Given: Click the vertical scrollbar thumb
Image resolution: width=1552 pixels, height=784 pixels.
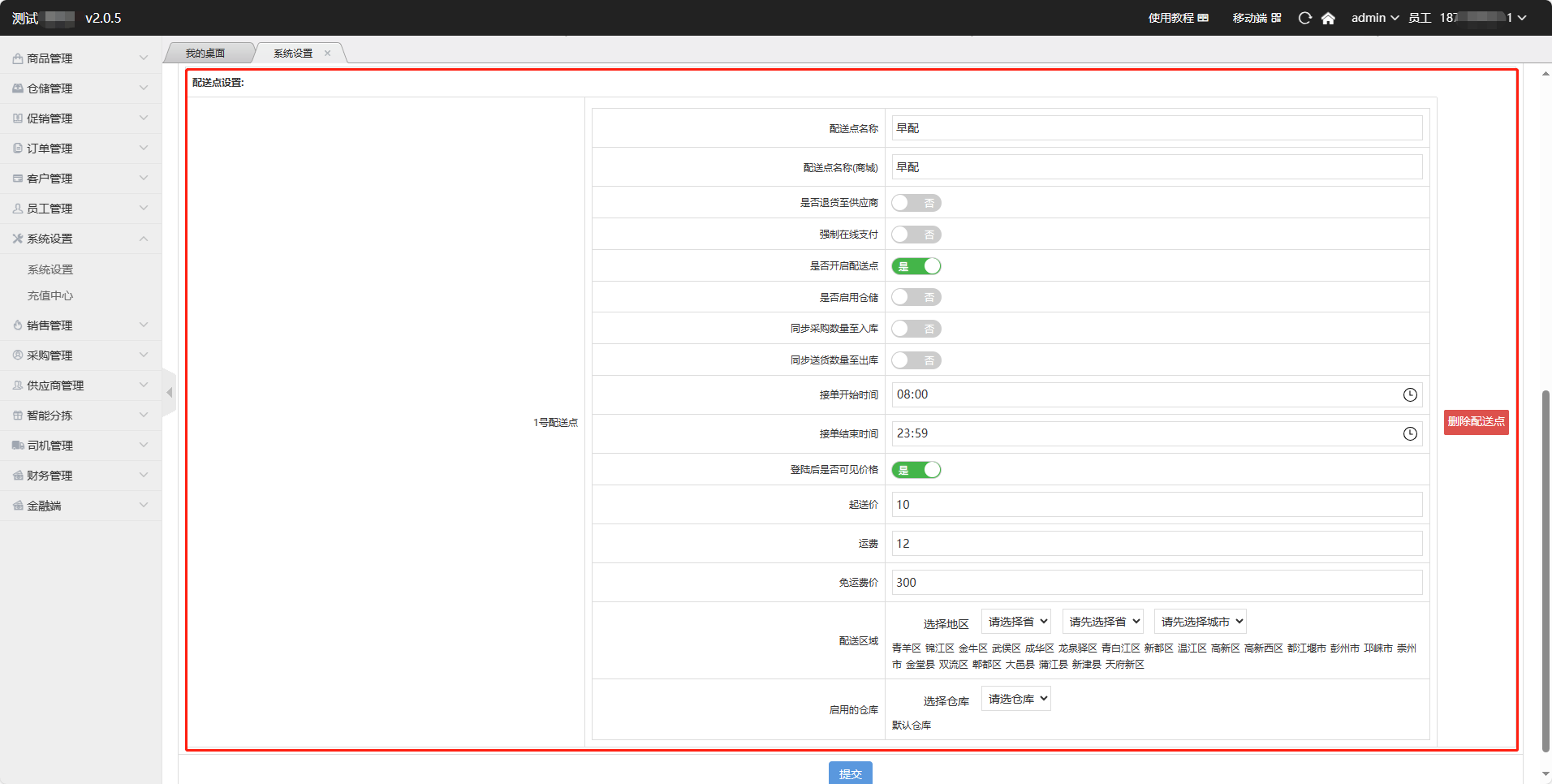Looking at the screenshot, I should point(1546,568).
